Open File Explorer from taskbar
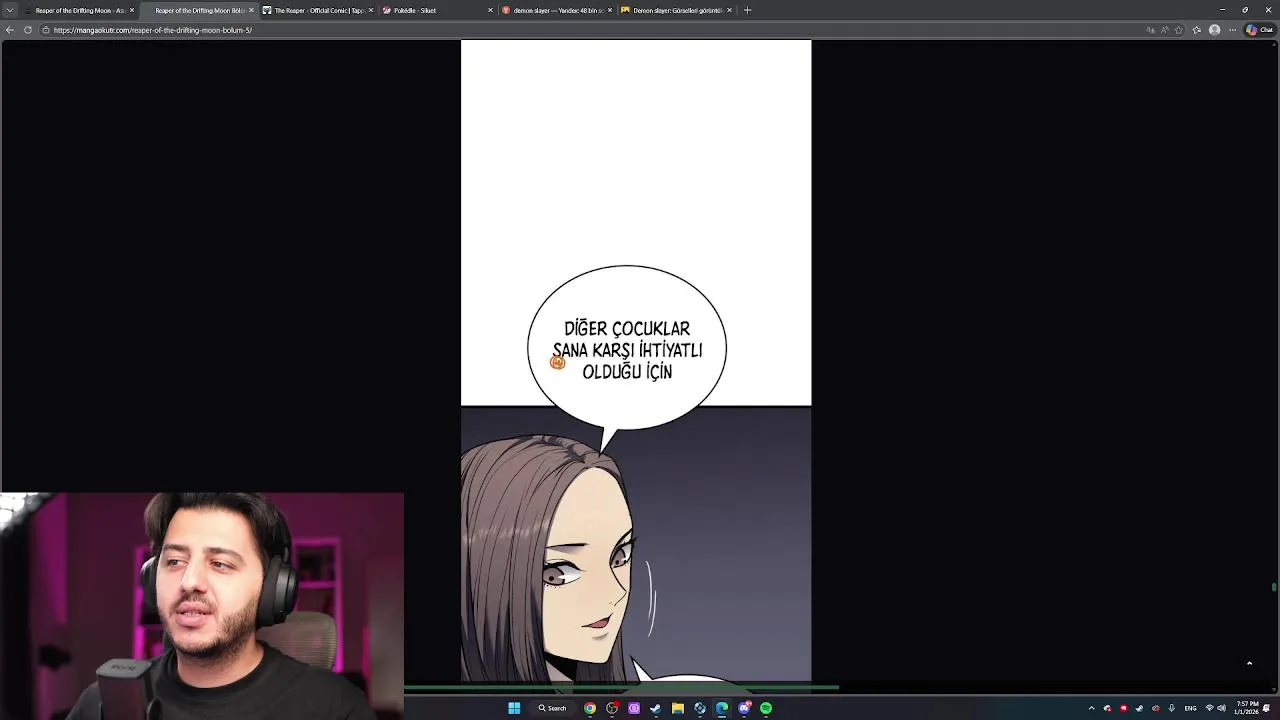1280x720 pixels. 677,708
